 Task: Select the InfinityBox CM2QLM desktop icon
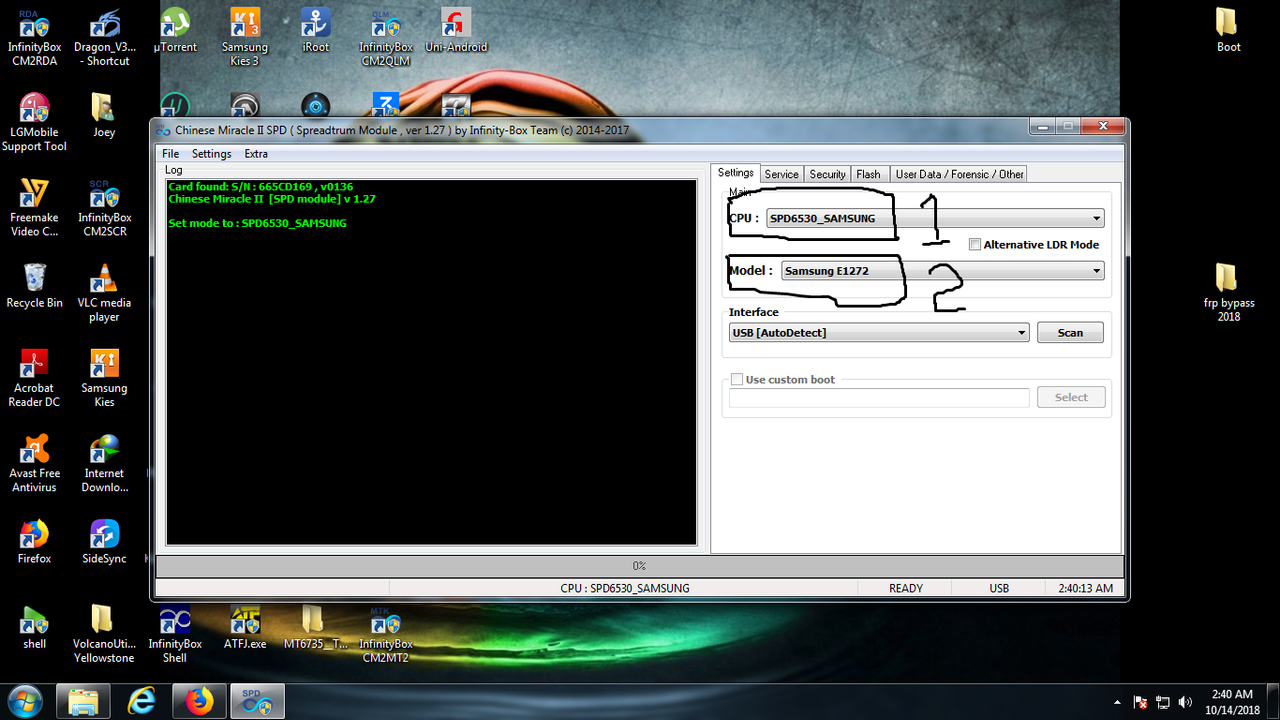386,38
